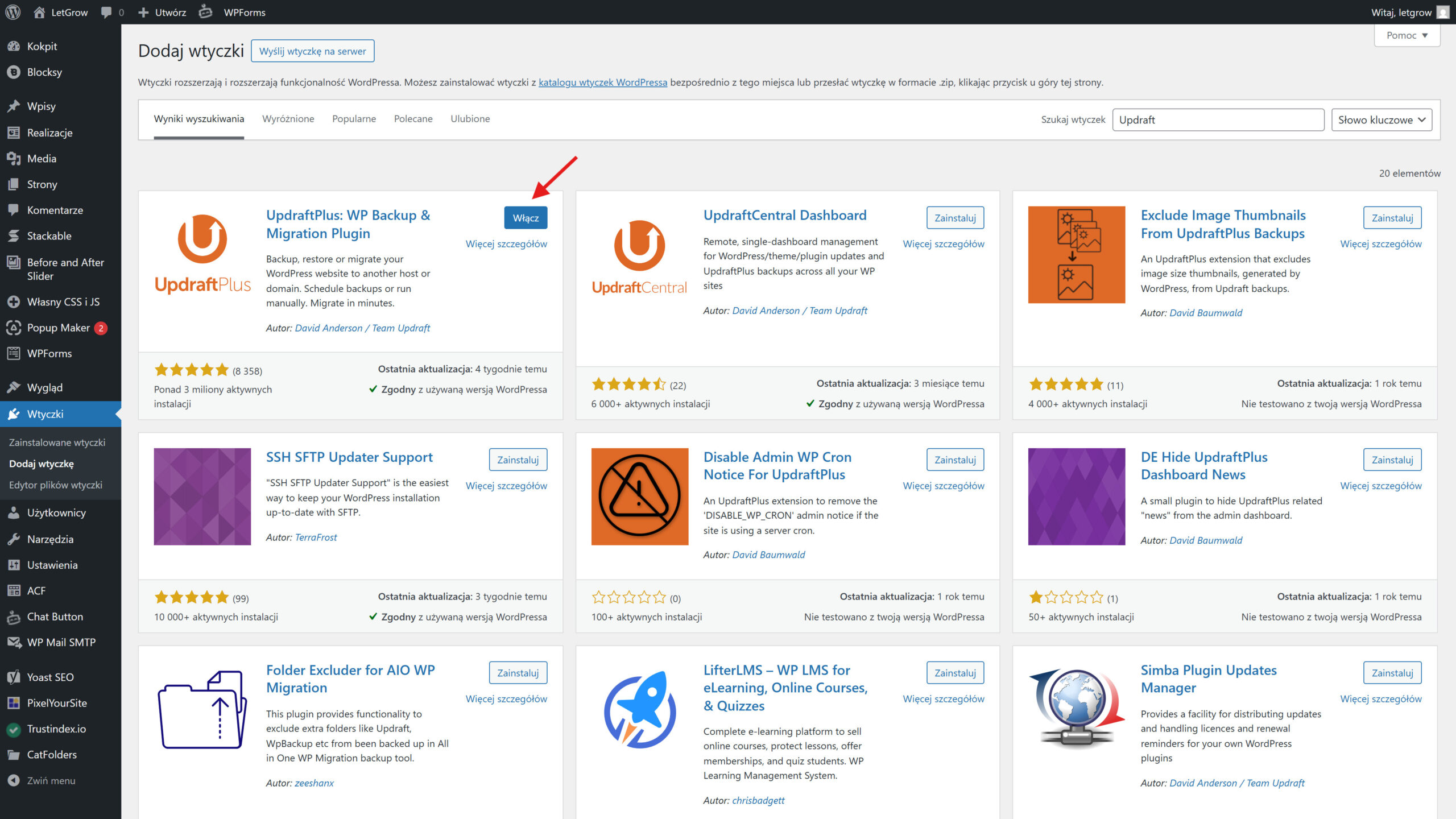
Task: Switch to the Popularne tab
Action: (x=354, y=119)
